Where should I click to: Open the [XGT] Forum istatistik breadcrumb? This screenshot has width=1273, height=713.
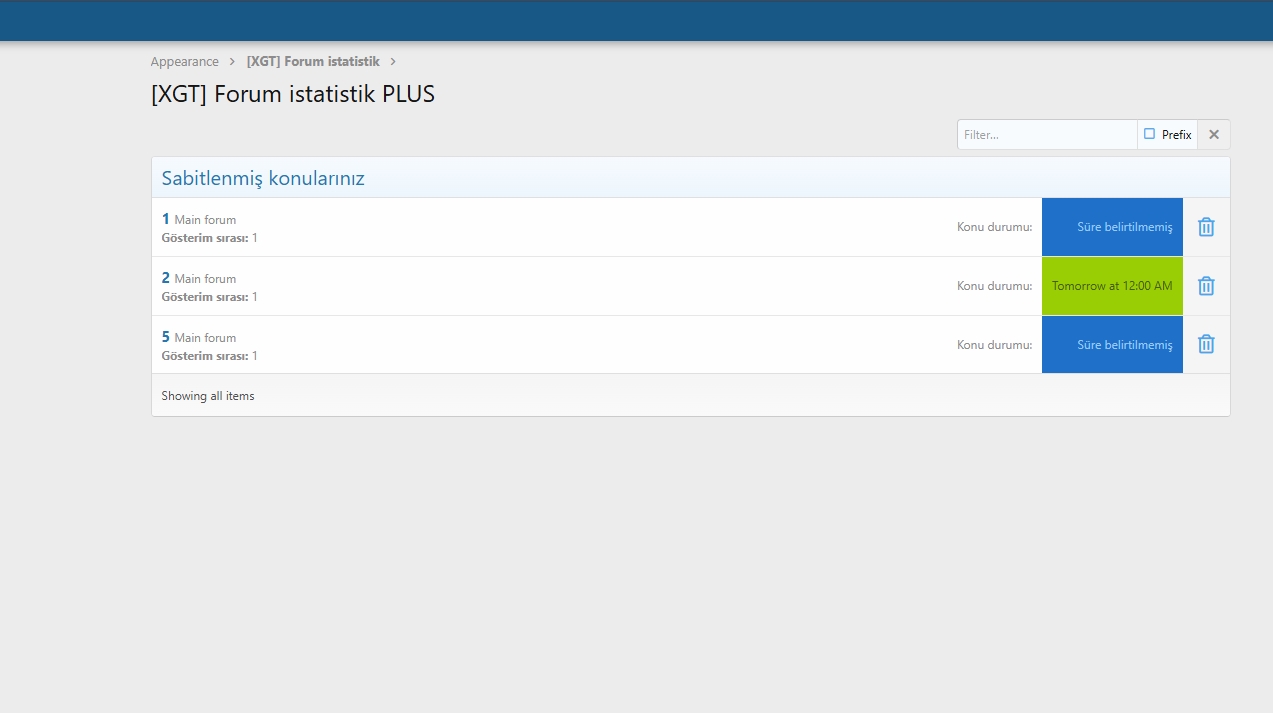(x=313, y=62)
